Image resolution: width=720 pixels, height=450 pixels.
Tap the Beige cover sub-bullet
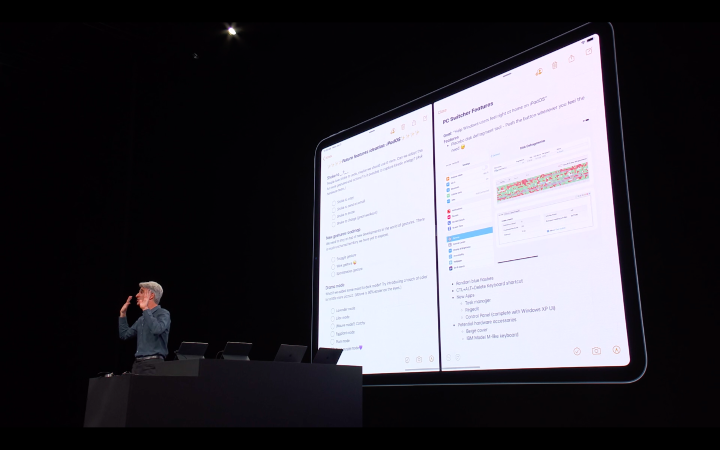[476, 331]
